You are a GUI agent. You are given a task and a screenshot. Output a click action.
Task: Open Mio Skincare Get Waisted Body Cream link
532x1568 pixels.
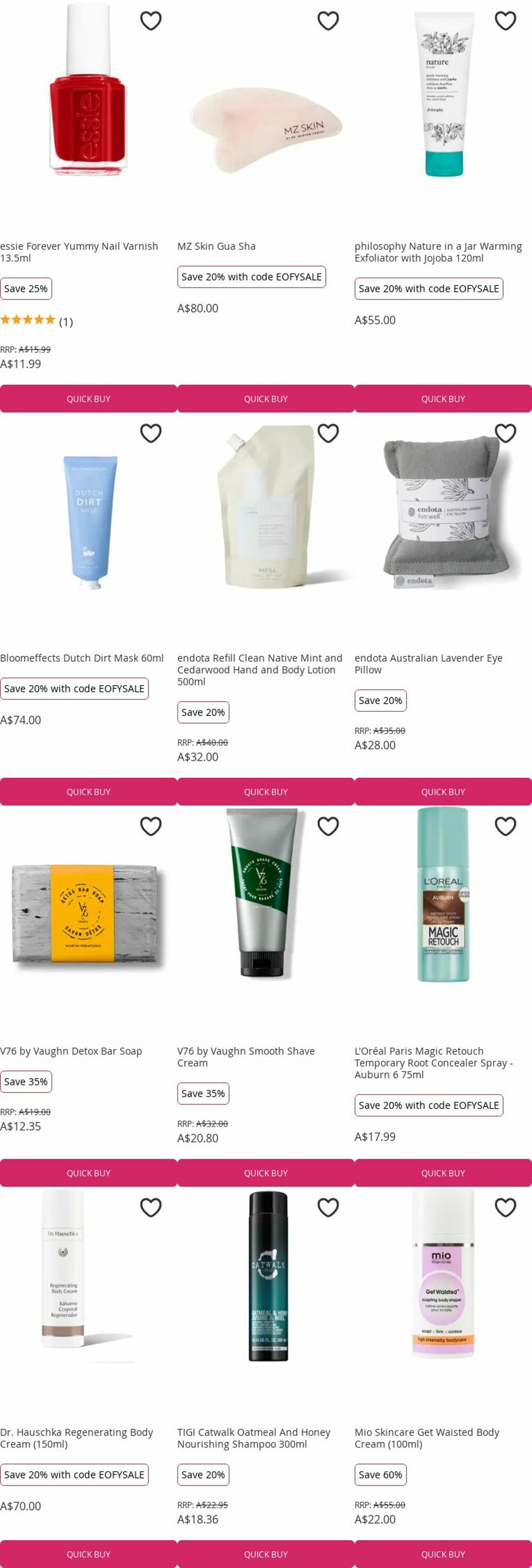click(426, 1438)
